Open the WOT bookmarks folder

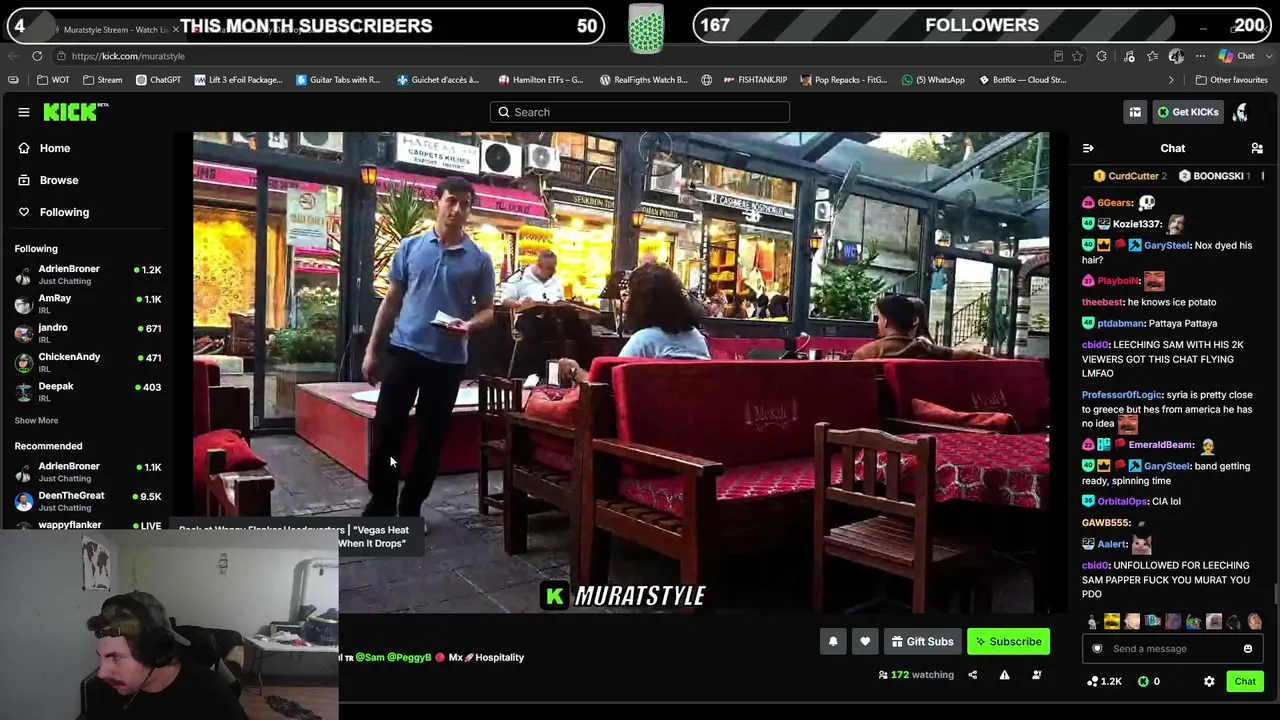[52, 80]
